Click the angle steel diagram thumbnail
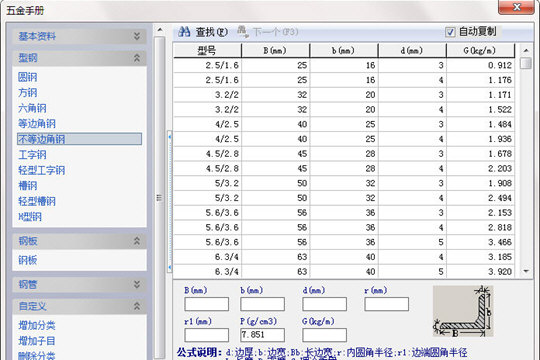 463,311
